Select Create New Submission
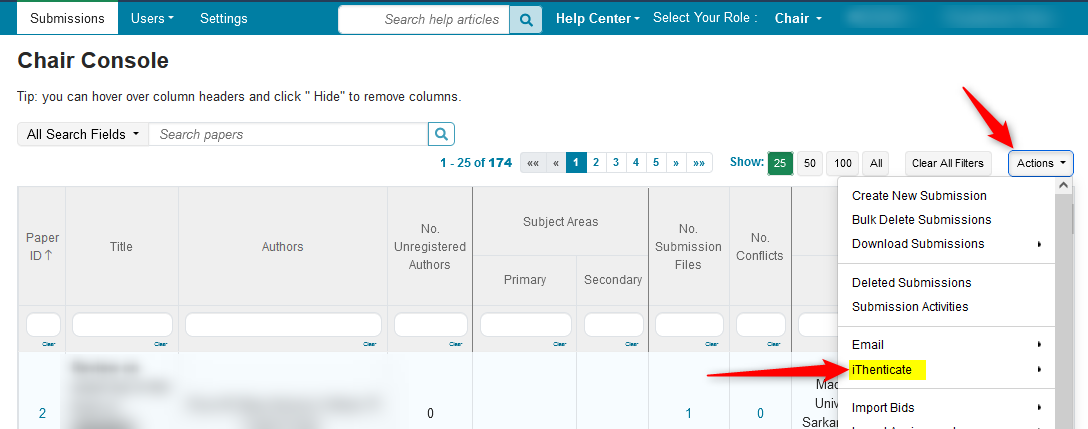This screenshot has height=429, width=1088. point(919,196)
